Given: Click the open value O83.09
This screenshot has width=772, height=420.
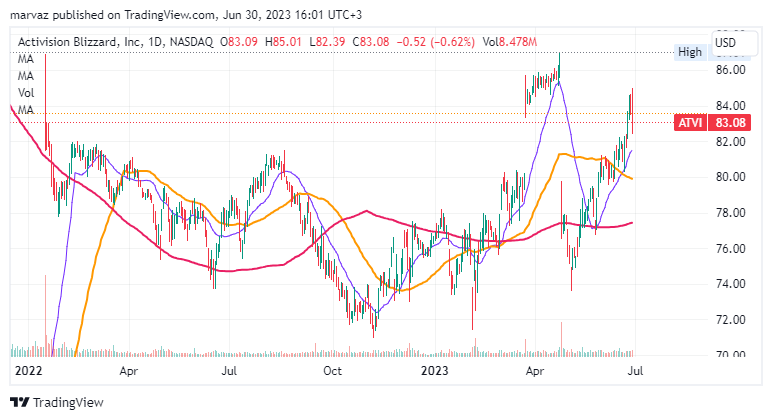Looking at the screenshot, I should coord(239,42).
